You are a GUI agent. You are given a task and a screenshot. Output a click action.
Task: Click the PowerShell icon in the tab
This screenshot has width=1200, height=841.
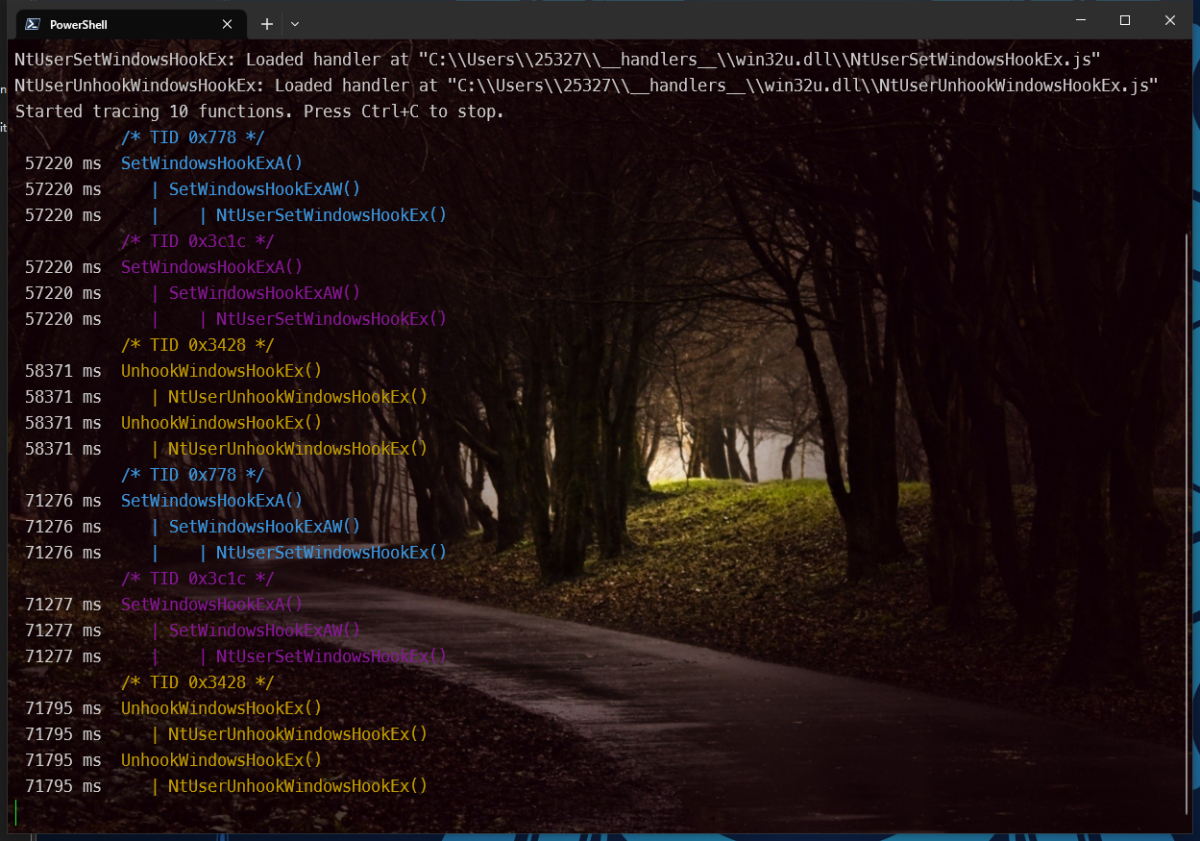click(x=32, y=24)
